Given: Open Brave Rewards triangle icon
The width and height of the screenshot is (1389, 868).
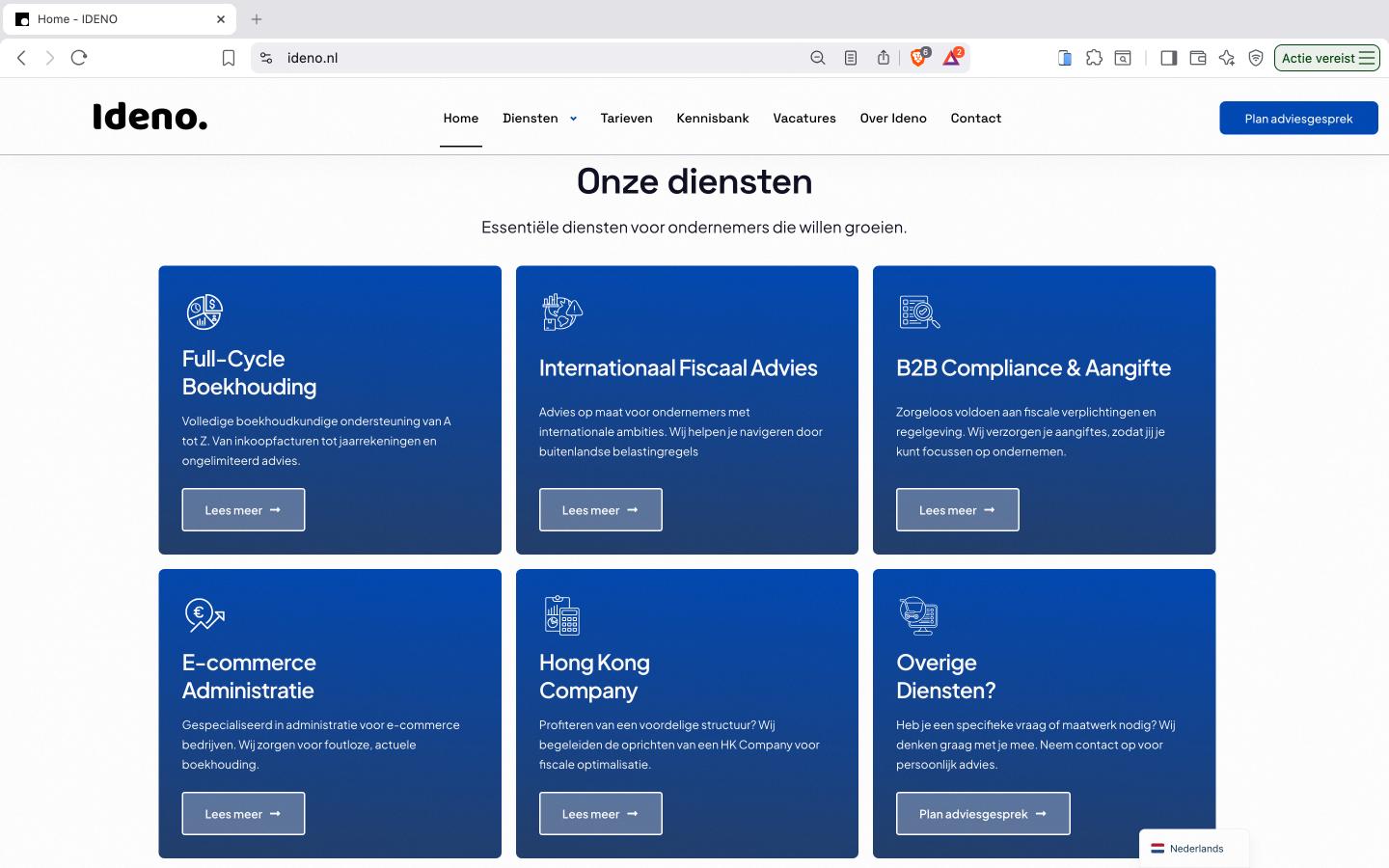Looking at the screenshot, I should (x=951, y=58).
